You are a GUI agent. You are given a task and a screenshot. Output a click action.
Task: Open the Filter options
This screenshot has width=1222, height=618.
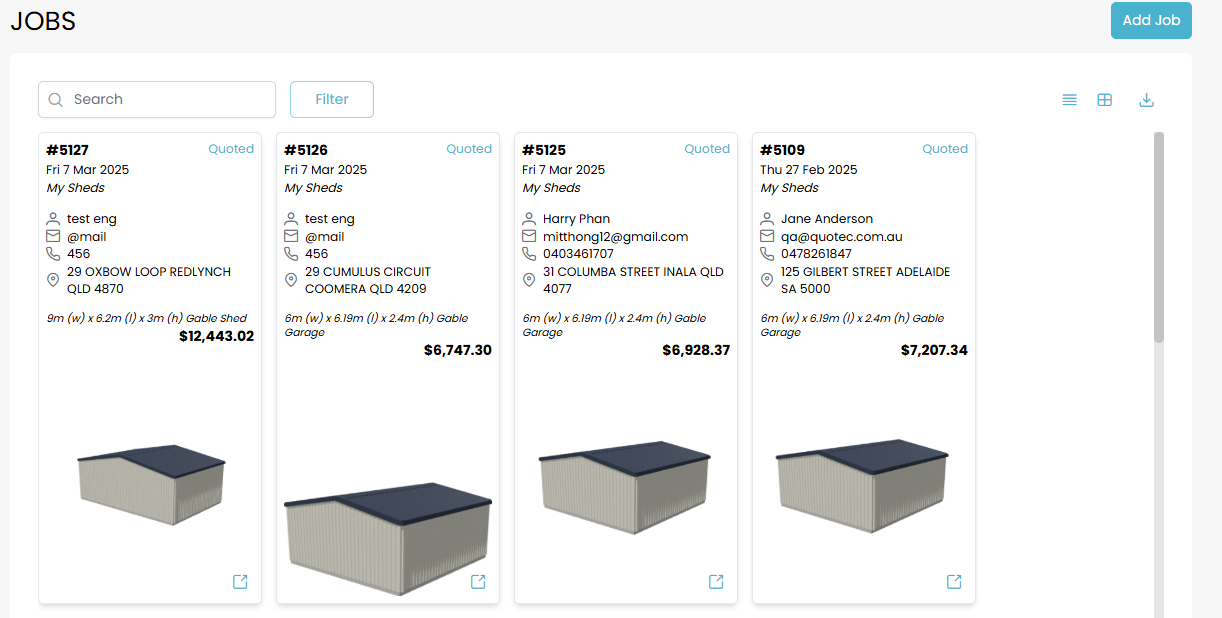(332, 100)
